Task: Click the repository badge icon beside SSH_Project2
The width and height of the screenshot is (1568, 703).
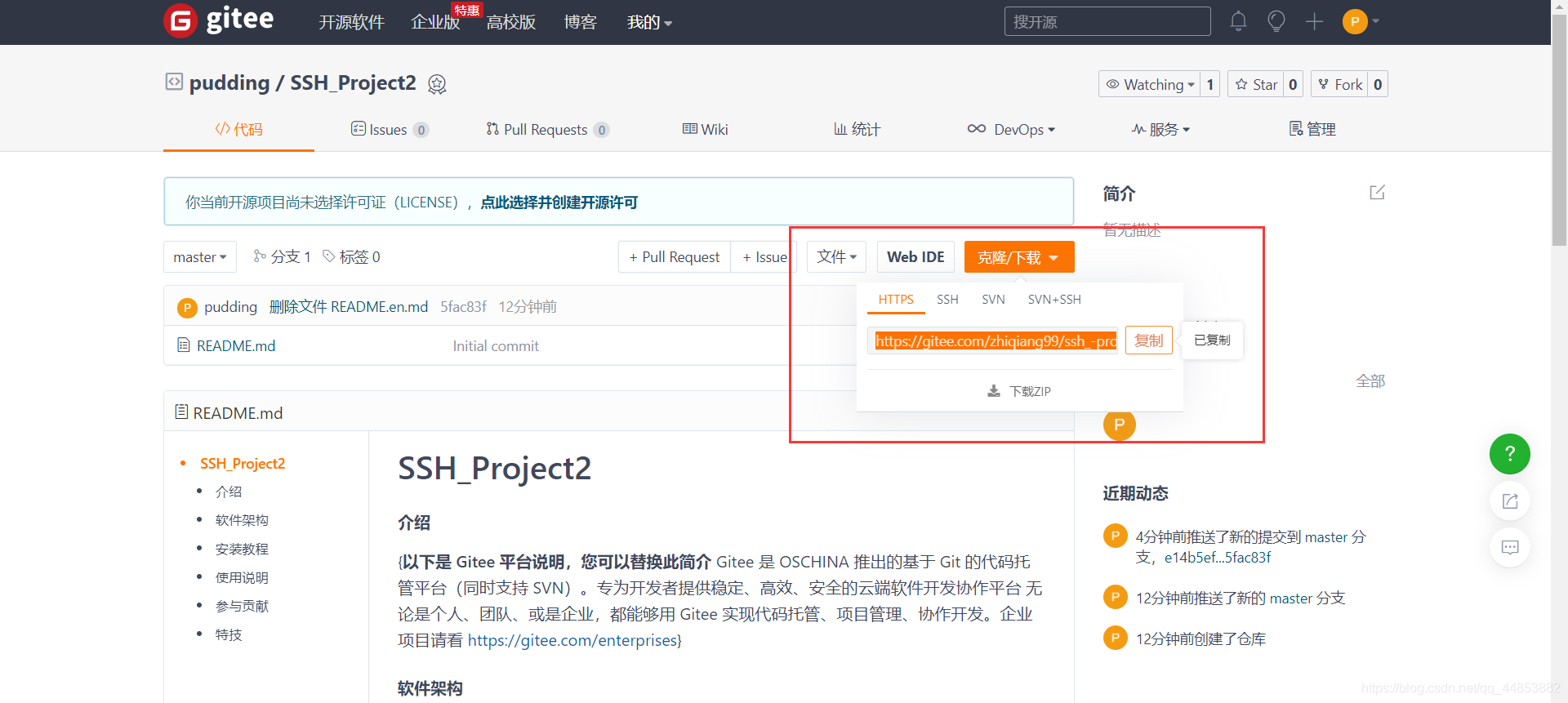Action: coord(437,84)
